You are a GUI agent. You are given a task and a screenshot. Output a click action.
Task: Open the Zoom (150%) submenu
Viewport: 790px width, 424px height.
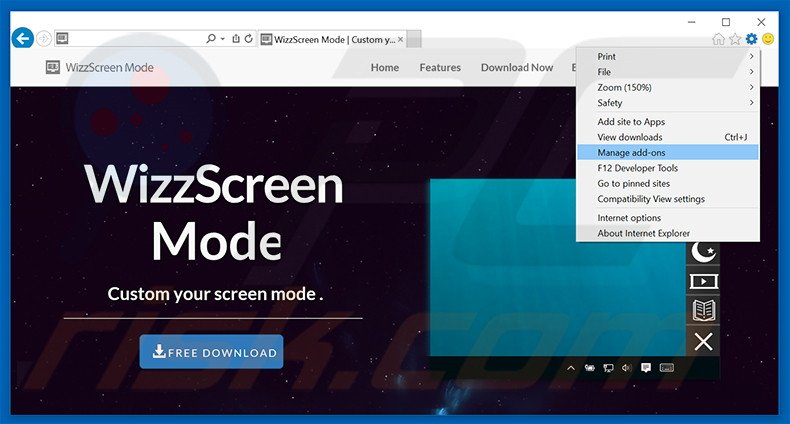tap(668, 87)
